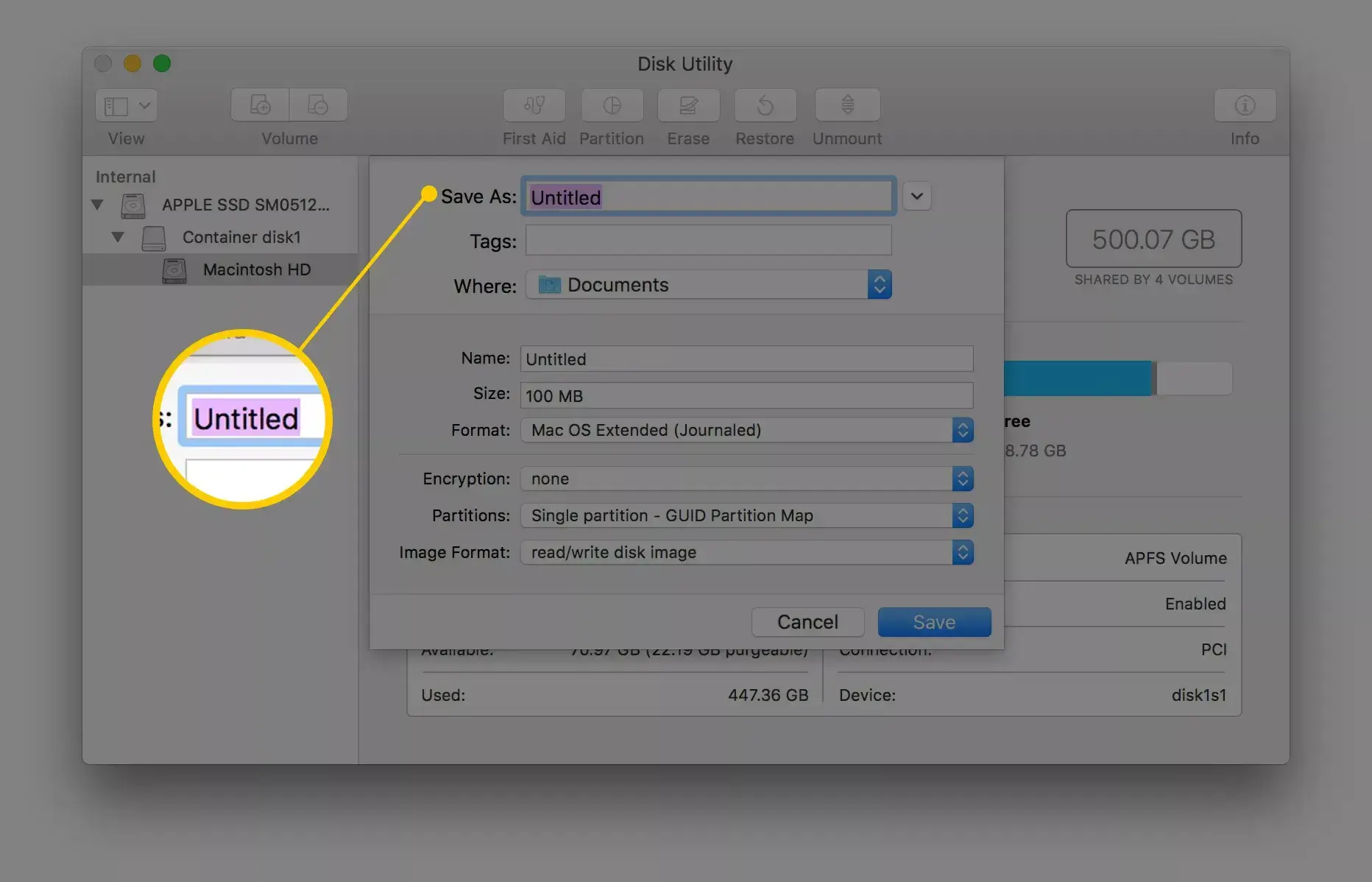This screenshot has width=1372, height=882.
Task: Click the Size input field
Action: (746, 395)
